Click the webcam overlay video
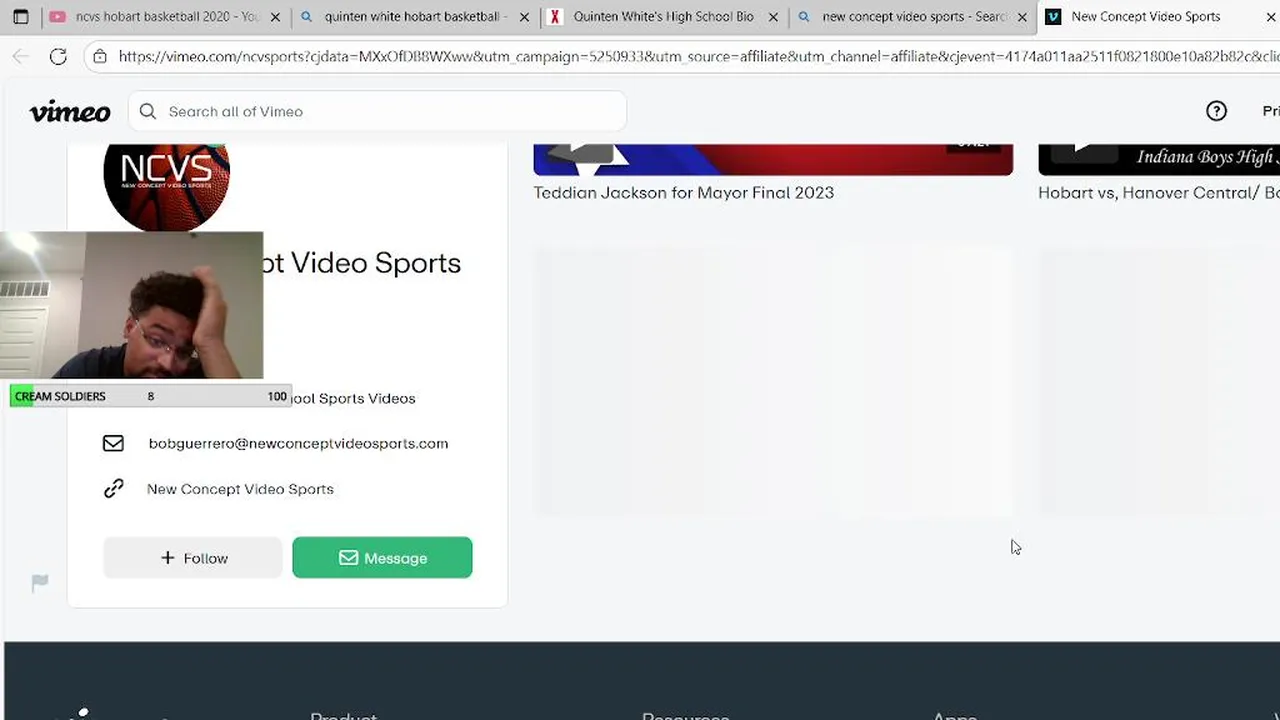Image resolution: width=1280 pixels, height=720 pixels. (131, 306)
